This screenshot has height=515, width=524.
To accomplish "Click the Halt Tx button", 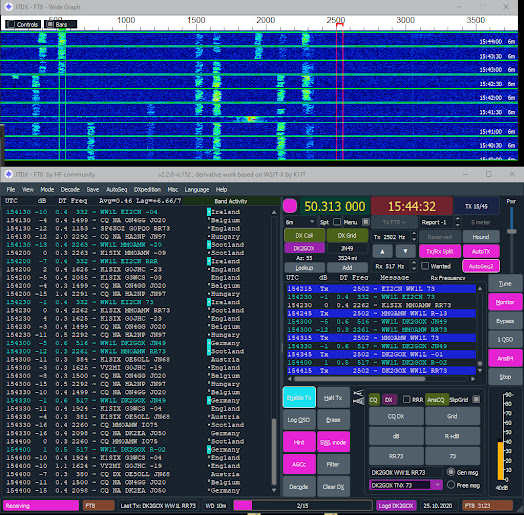I will pyautogui.click(x=333, y=398).
